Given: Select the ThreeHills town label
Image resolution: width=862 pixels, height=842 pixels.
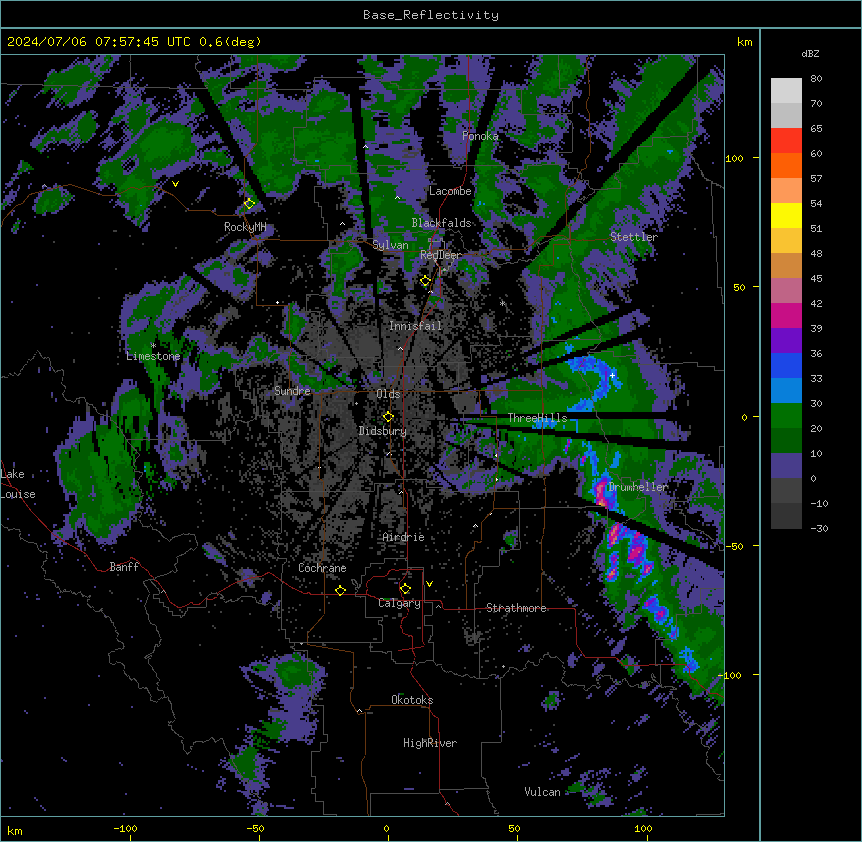Looking at the screenshot, I should point(537,418).
